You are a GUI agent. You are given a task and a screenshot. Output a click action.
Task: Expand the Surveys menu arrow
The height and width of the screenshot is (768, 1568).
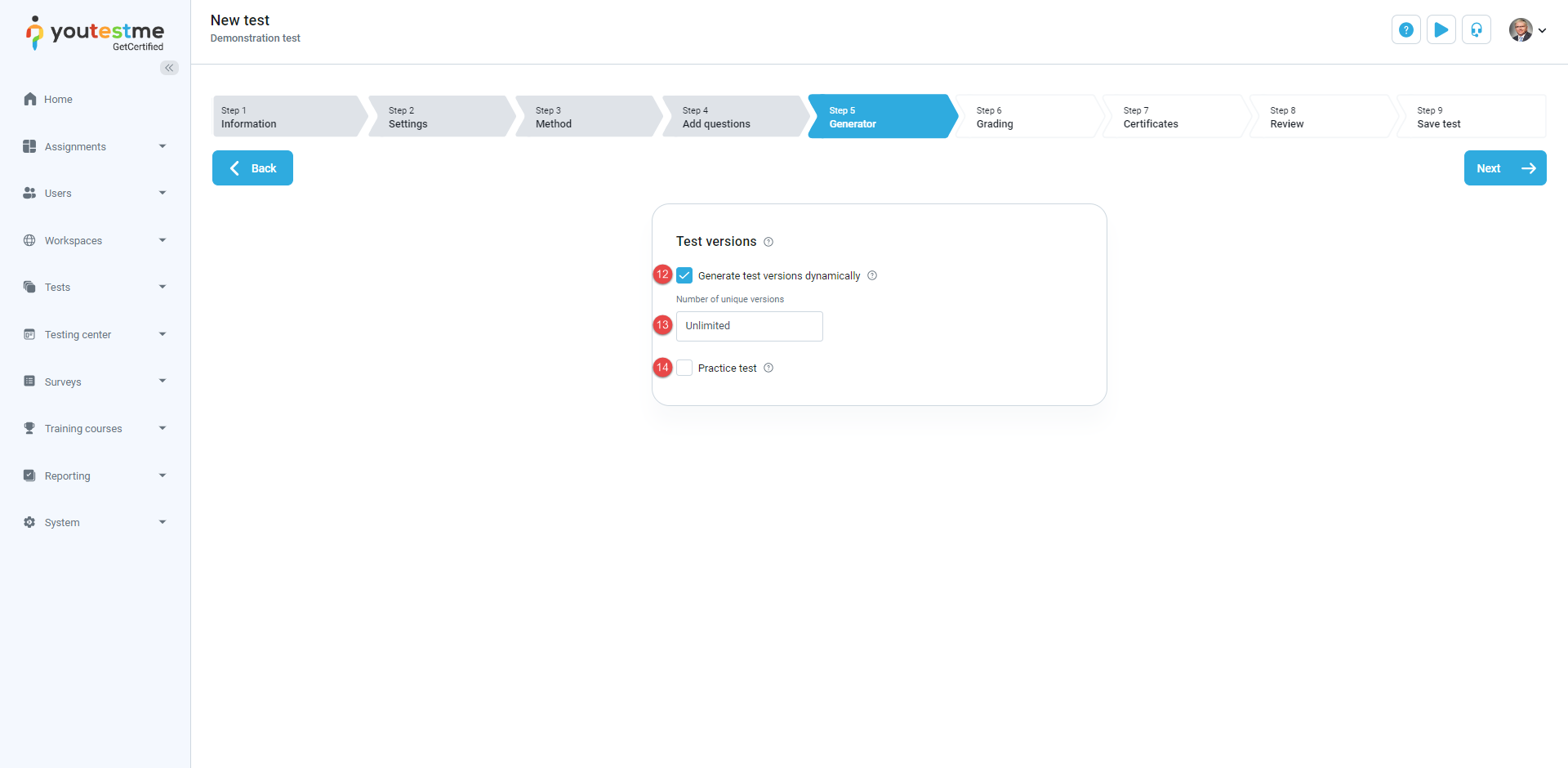tap(163, 381)
